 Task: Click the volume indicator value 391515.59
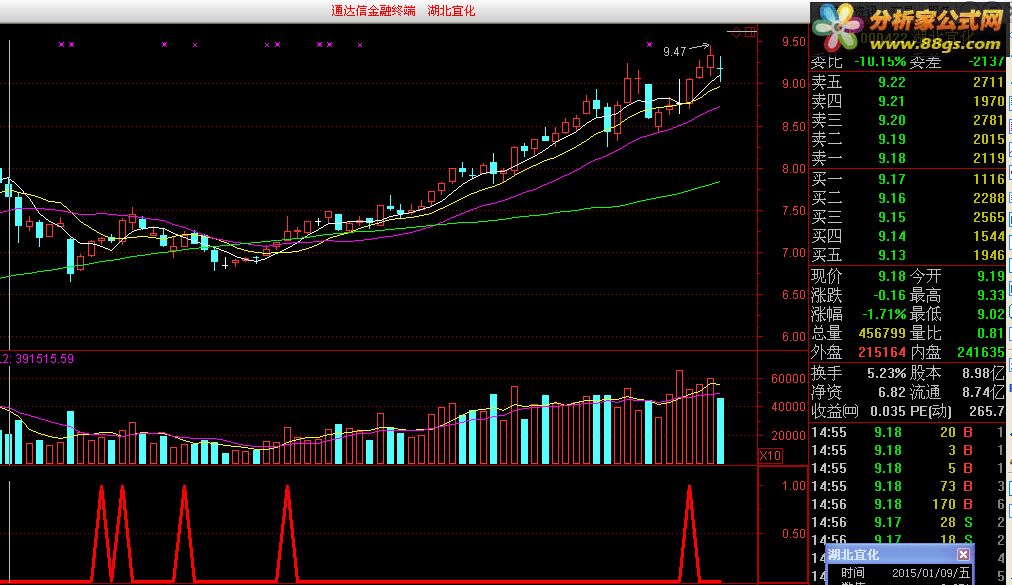(43, 359)
